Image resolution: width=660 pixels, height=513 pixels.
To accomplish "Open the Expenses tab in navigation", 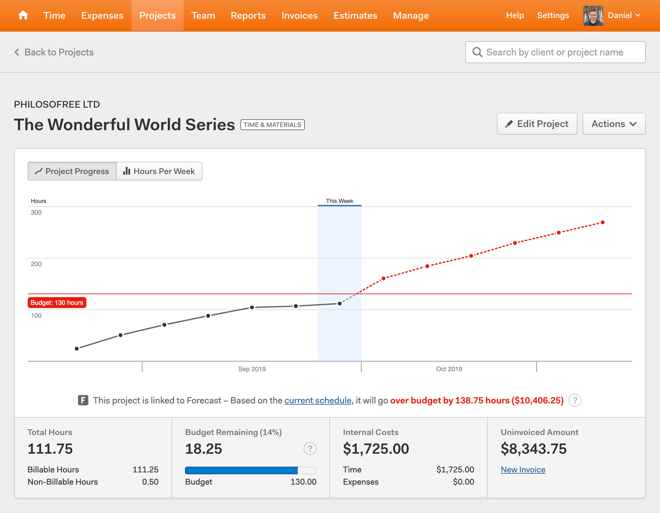I will point(102,15).
